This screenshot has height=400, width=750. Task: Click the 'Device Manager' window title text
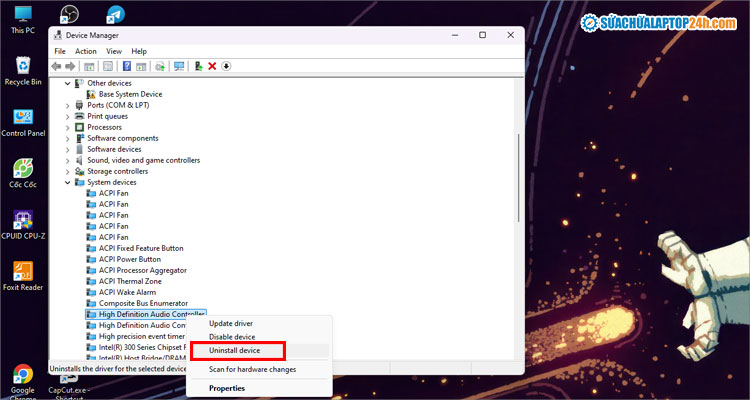92,35
